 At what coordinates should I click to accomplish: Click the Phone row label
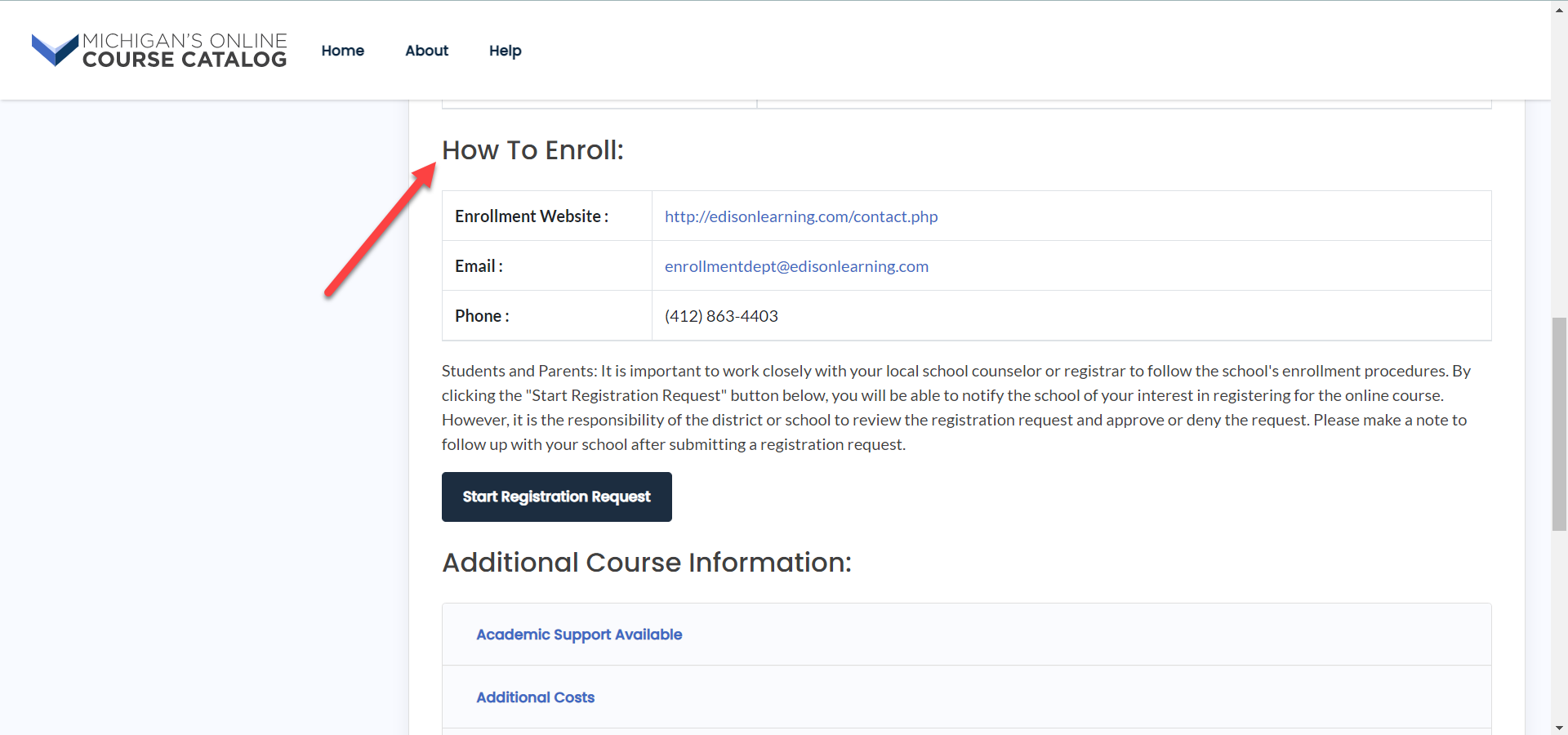tap(481, 315)
